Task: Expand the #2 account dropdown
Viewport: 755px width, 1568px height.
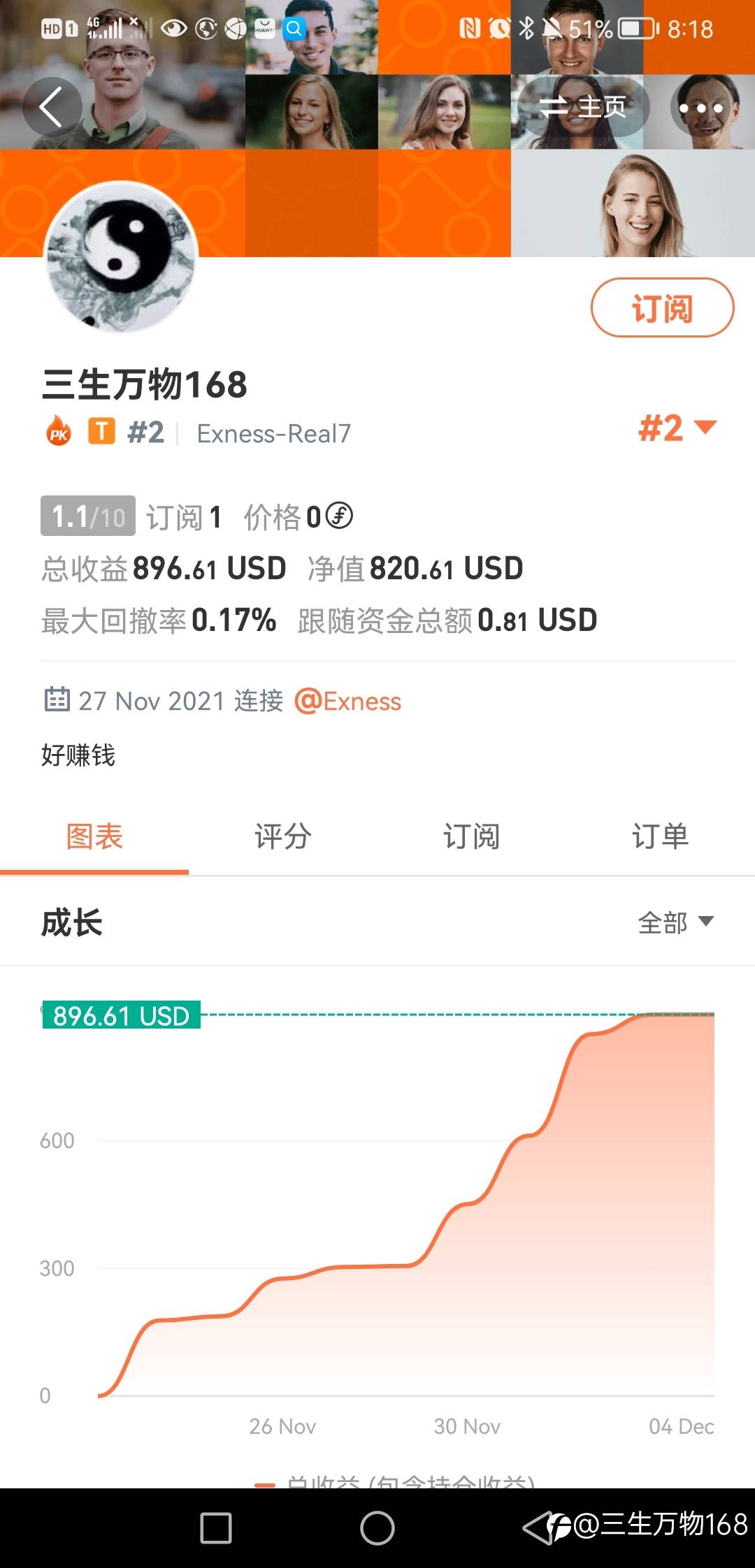Action: (x=677, y=428)
